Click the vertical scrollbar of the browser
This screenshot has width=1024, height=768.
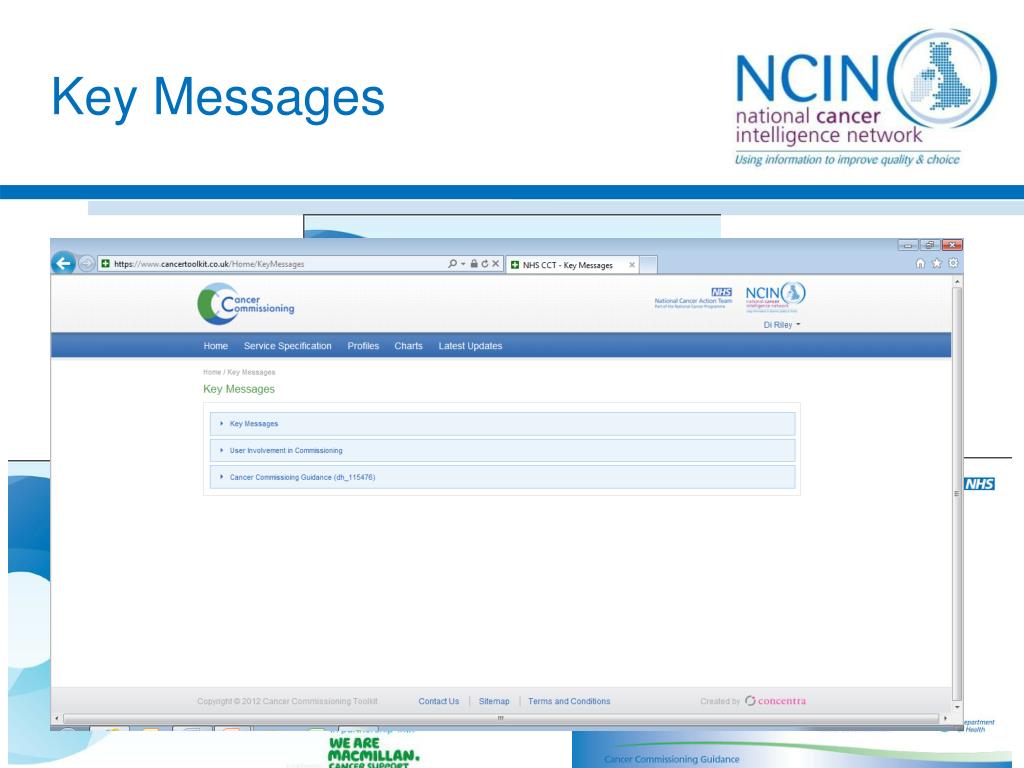pos(957,493)
